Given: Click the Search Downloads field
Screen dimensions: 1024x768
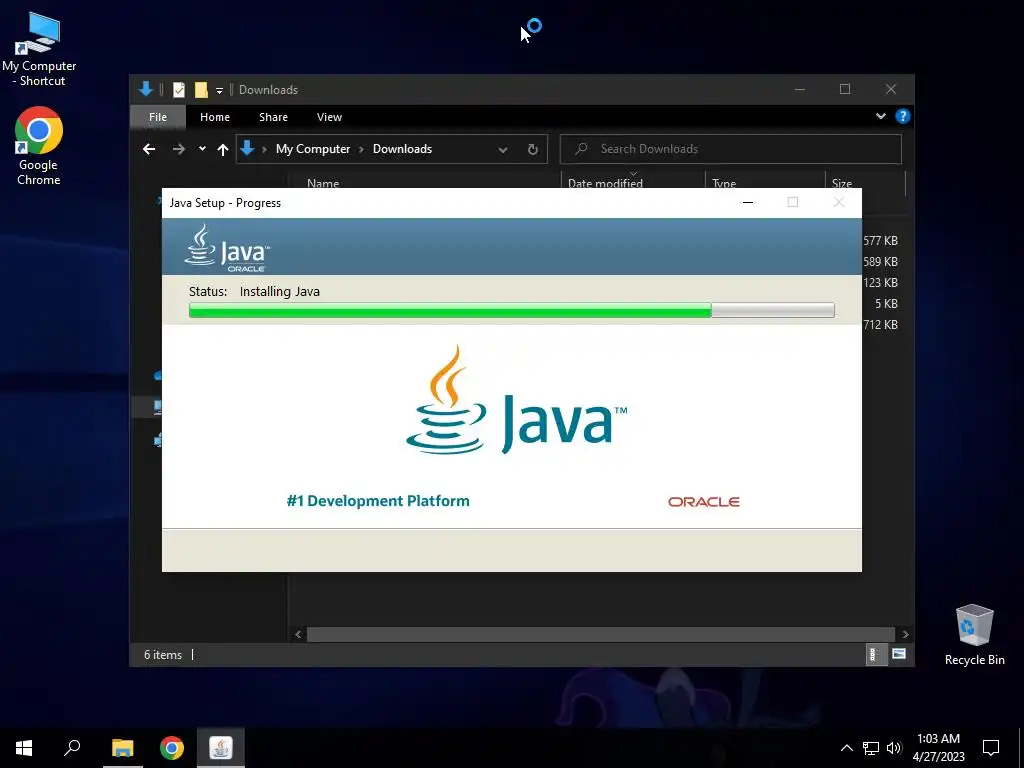Looking at the screenshot, I should tap(731, 149).
